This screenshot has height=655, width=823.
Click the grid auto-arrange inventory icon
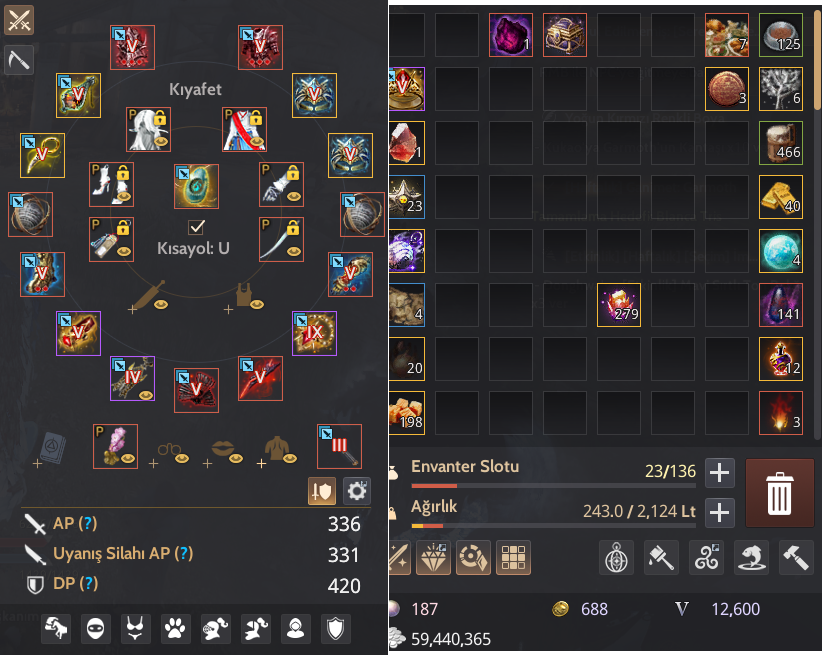pos(513,557)
